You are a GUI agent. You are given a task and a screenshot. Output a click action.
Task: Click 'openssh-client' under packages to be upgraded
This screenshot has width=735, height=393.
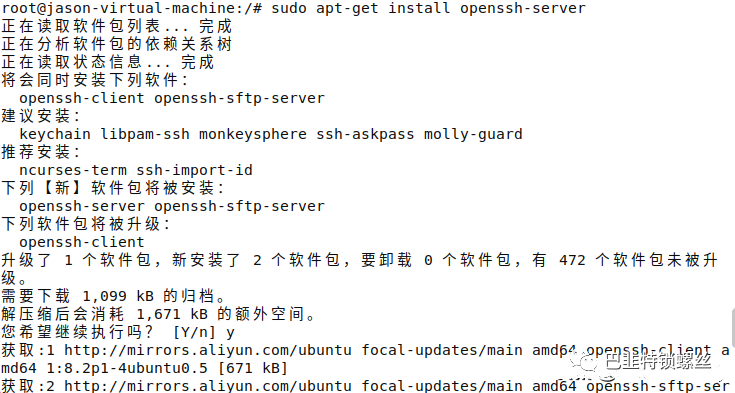coord(82,242)
